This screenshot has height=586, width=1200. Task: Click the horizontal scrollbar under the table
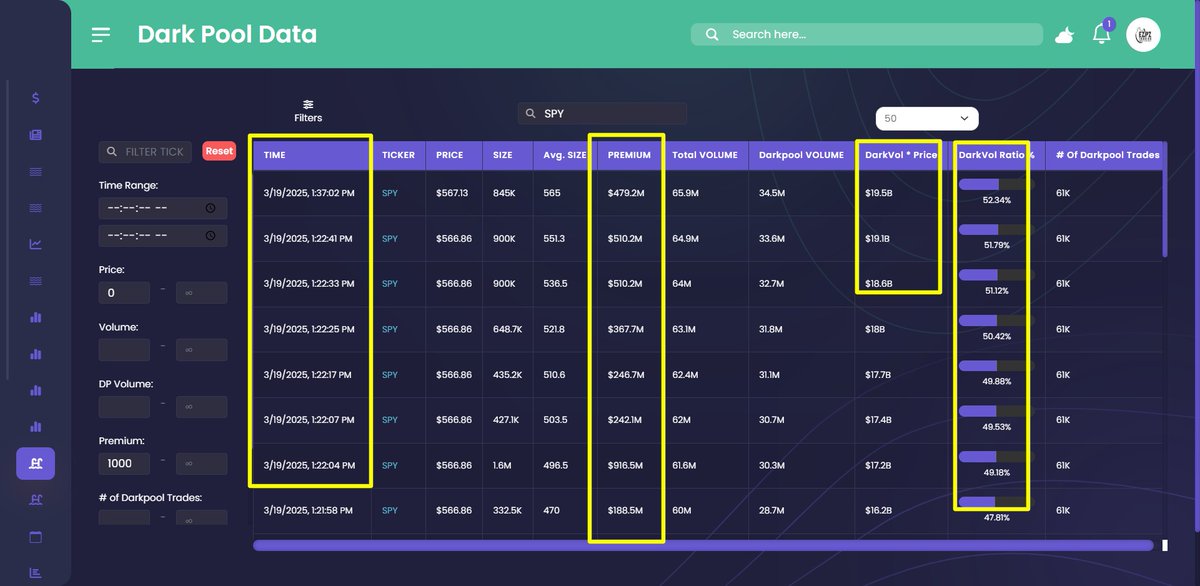click(703, 545)
